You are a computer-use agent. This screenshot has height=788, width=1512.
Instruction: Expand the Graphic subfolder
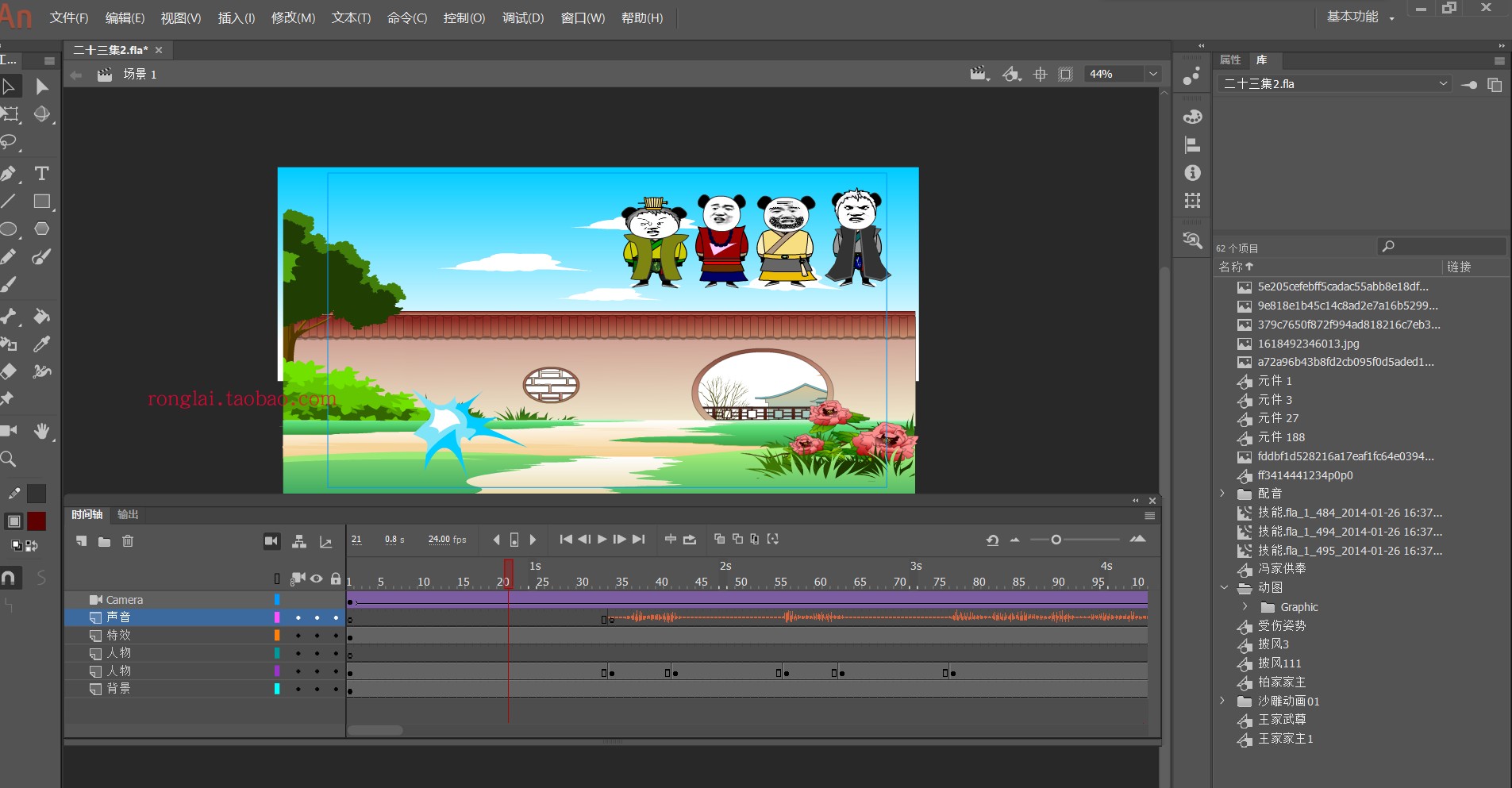(x=1245, y=607)
